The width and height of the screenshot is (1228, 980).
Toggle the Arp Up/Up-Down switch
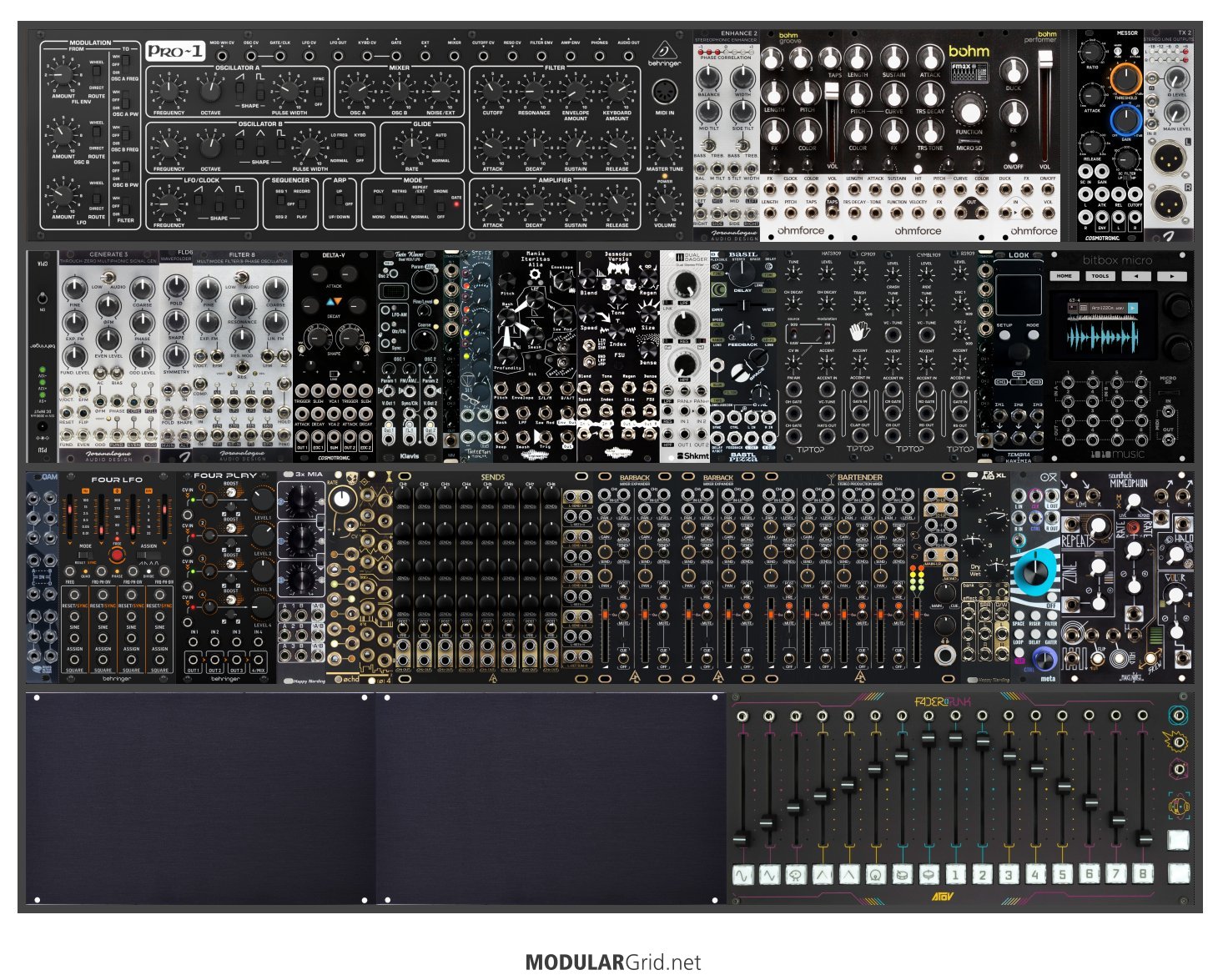339,203
